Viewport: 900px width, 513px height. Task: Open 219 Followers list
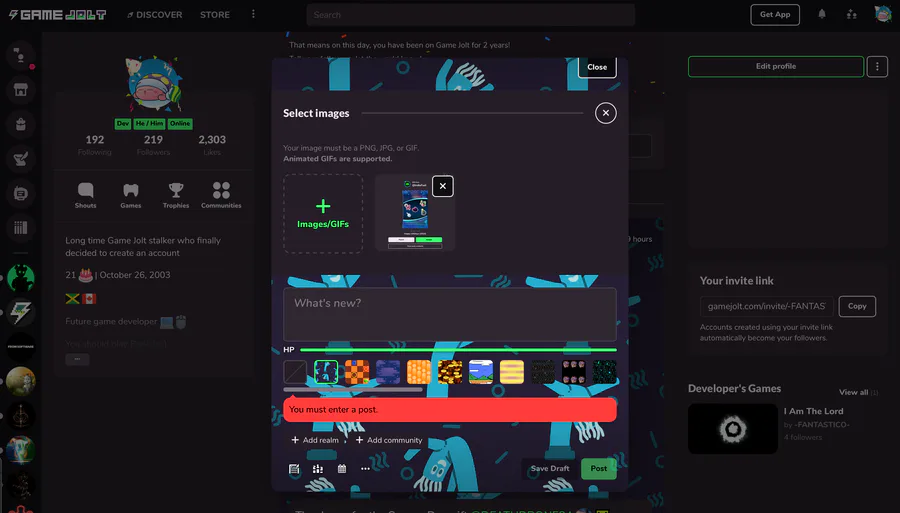pos(153,145)
